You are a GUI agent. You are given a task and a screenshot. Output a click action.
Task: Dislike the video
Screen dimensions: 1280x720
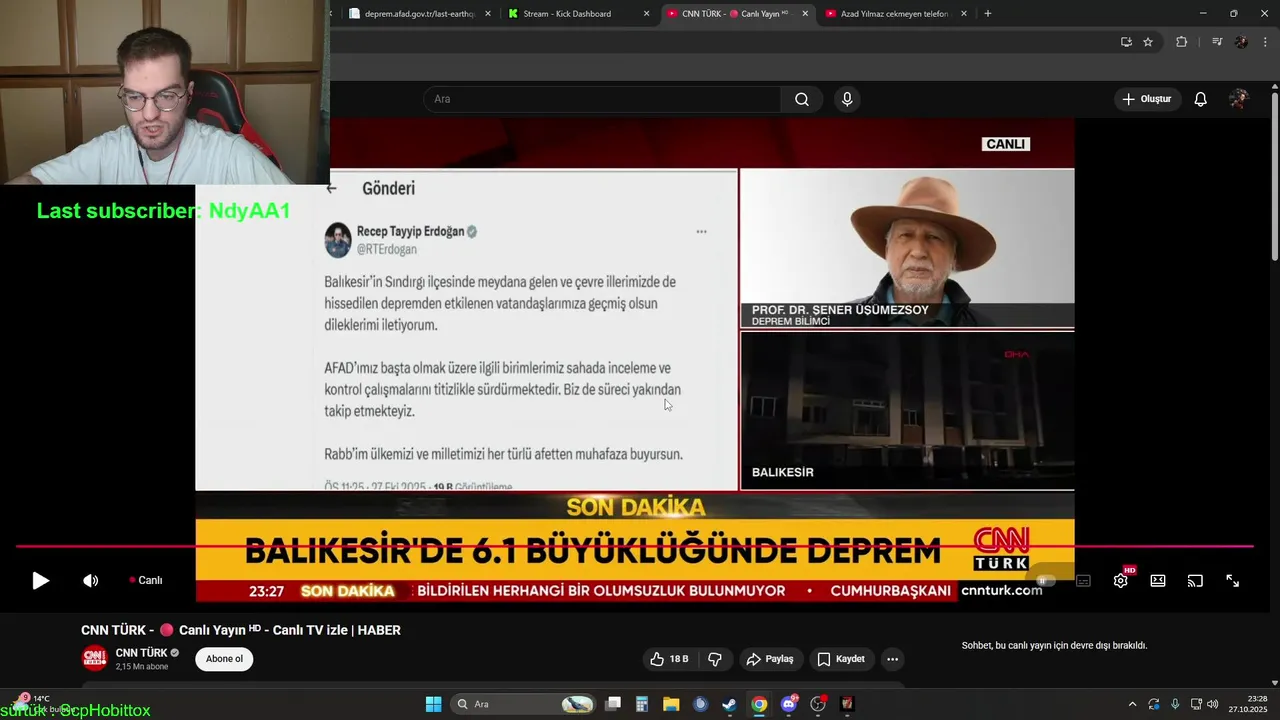pos(715,659)
